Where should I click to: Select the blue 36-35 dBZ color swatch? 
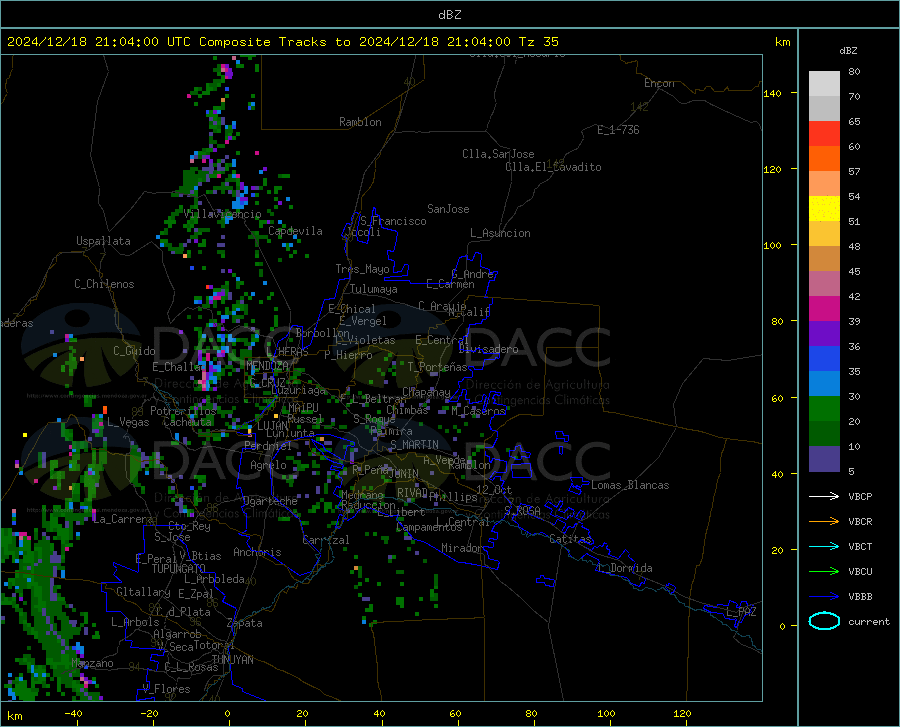pyautogui.click(x=824, y=359)
